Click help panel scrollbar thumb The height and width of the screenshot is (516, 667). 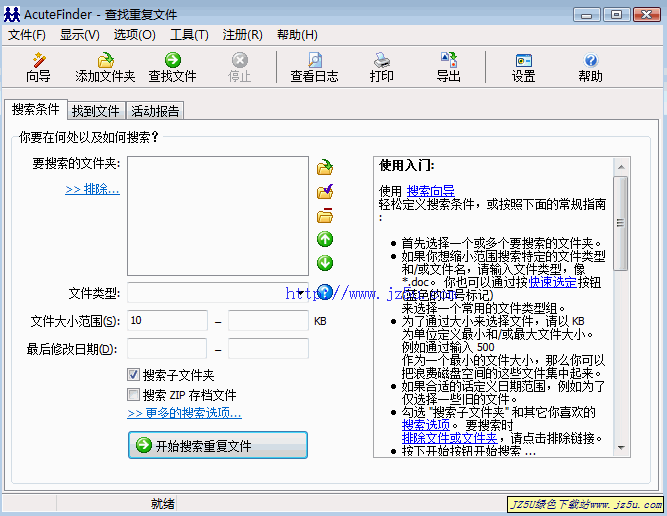(x=621, y=223)
